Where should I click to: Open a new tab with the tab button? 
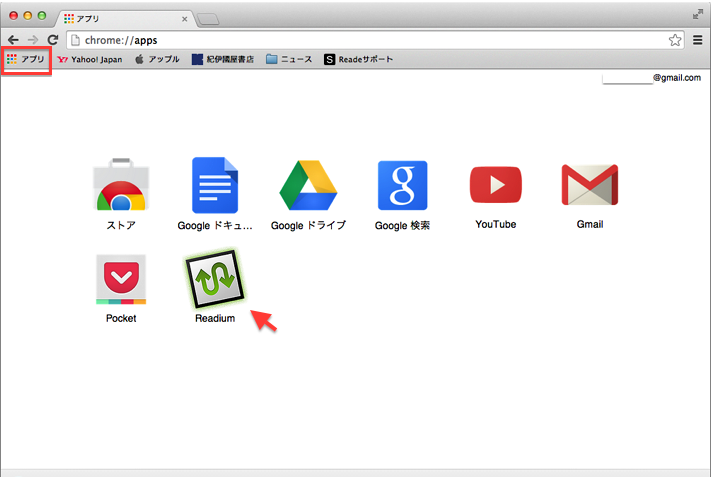[208, 19]
